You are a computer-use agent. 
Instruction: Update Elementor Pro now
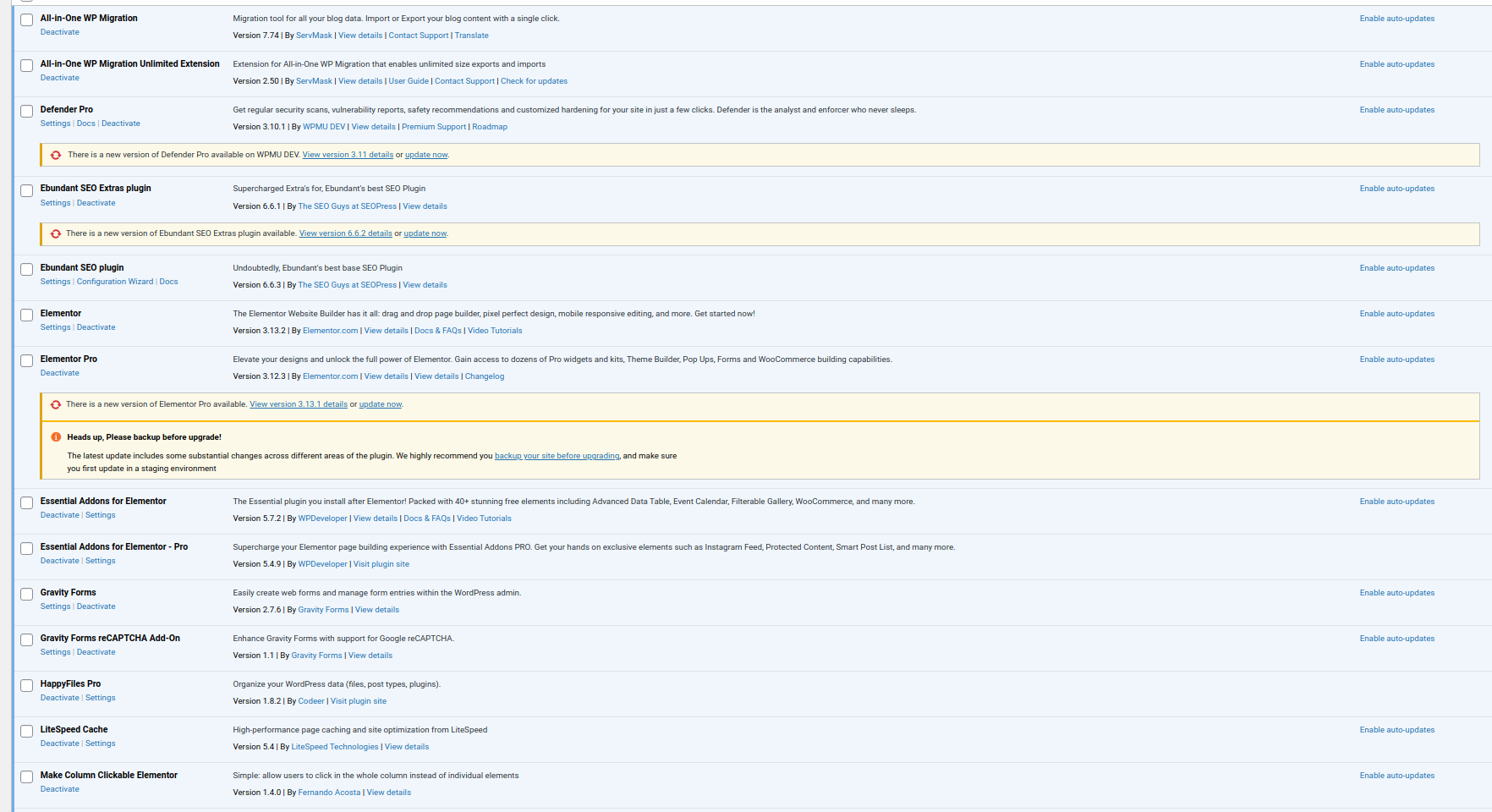(x=381, y=404)
